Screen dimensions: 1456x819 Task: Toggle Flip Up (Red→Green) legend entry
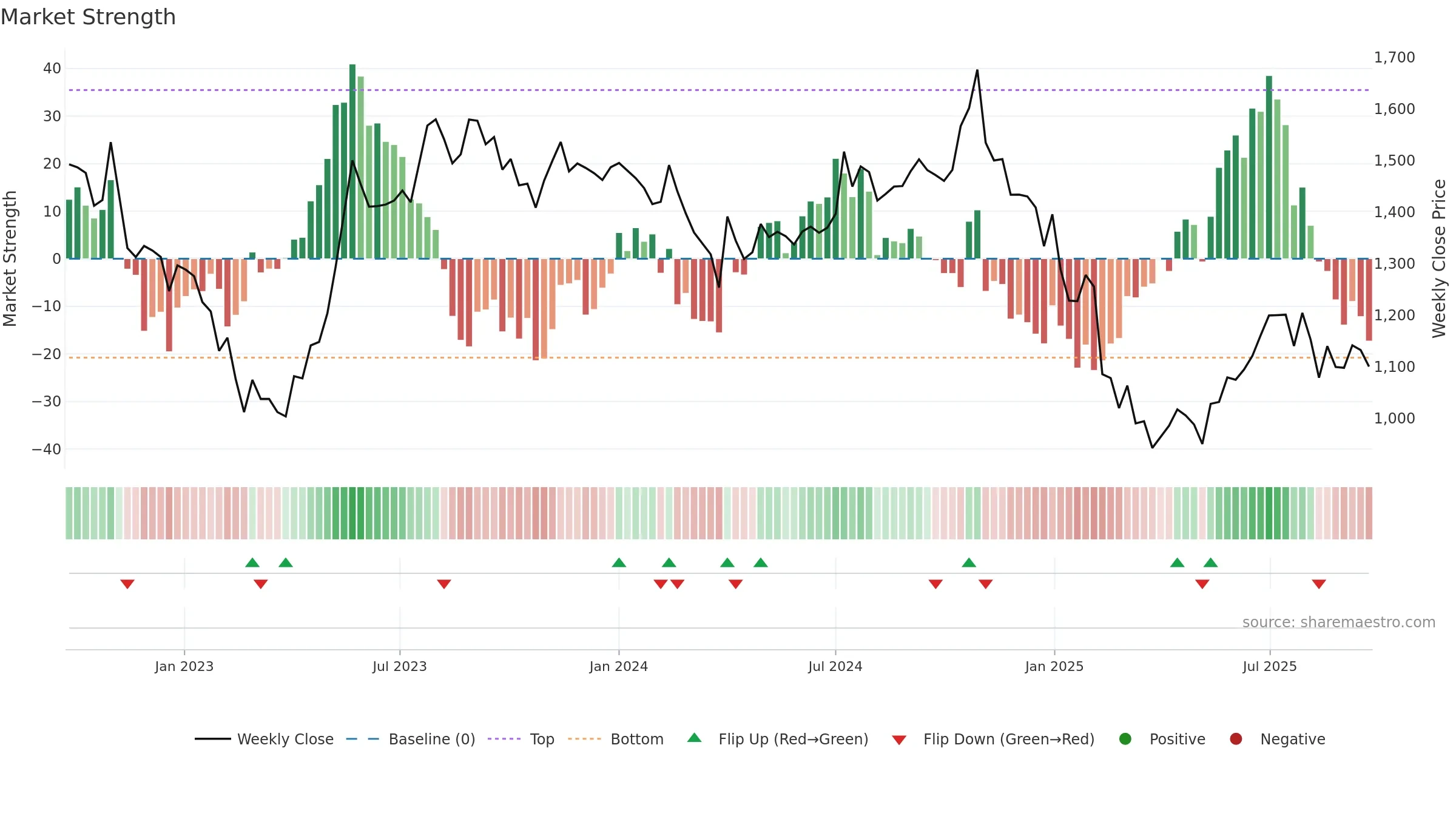(778, 739)
